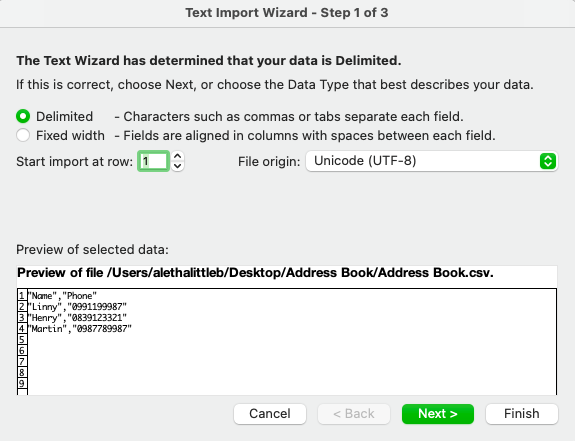Decrease start import row with down arrow
Image resolution: width=575 pixels, height=441 pixels.
[x=177, y=166]
